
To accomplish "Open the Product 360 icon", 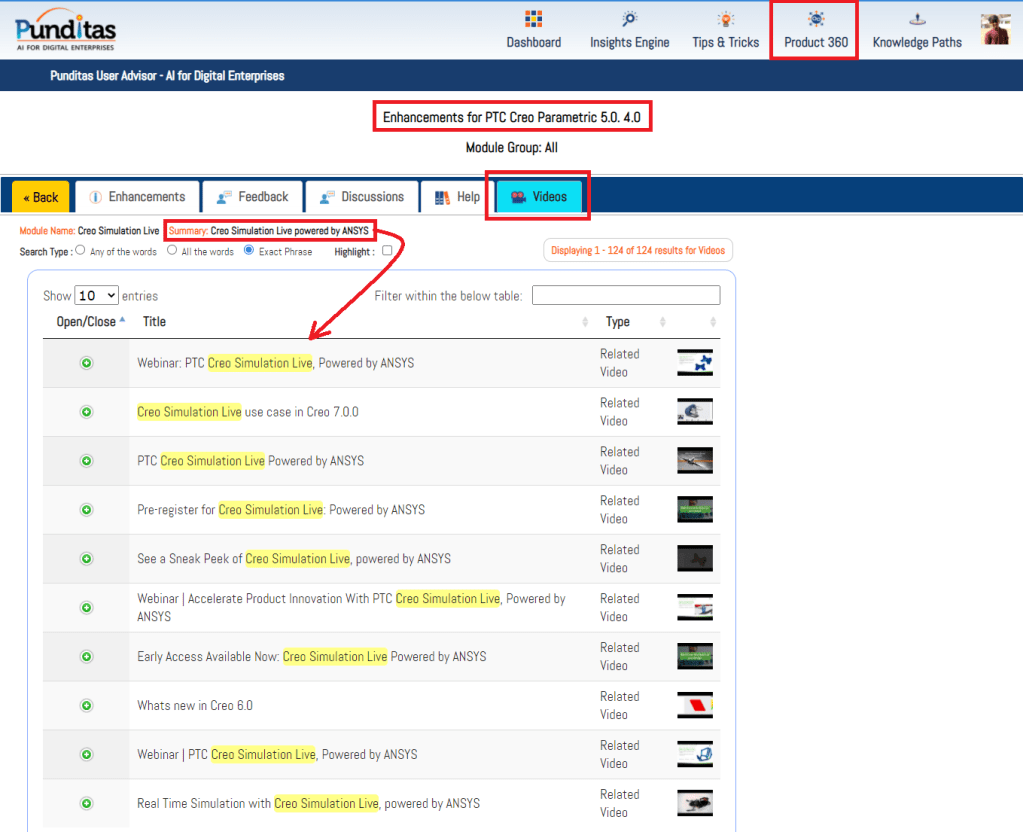I will 816,20.
